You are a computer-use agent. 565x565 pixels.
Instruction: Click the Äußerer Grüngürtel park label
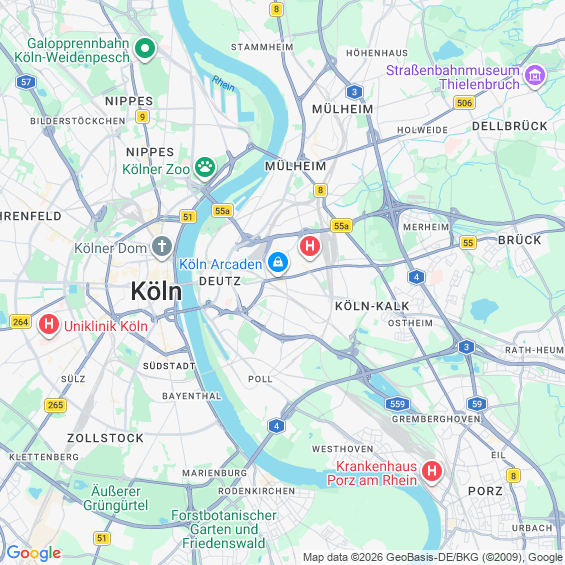pos(115,498)
